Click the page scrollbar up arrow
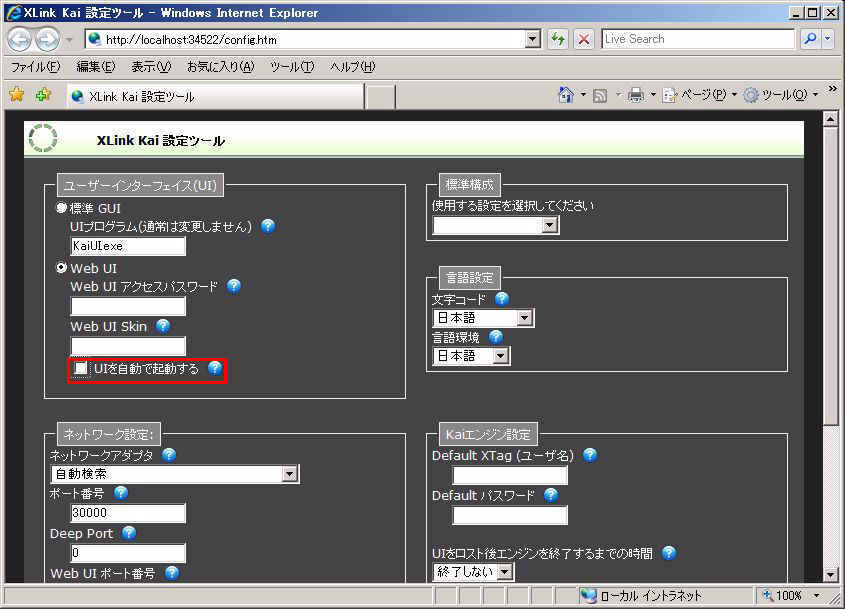 [830, 118]
